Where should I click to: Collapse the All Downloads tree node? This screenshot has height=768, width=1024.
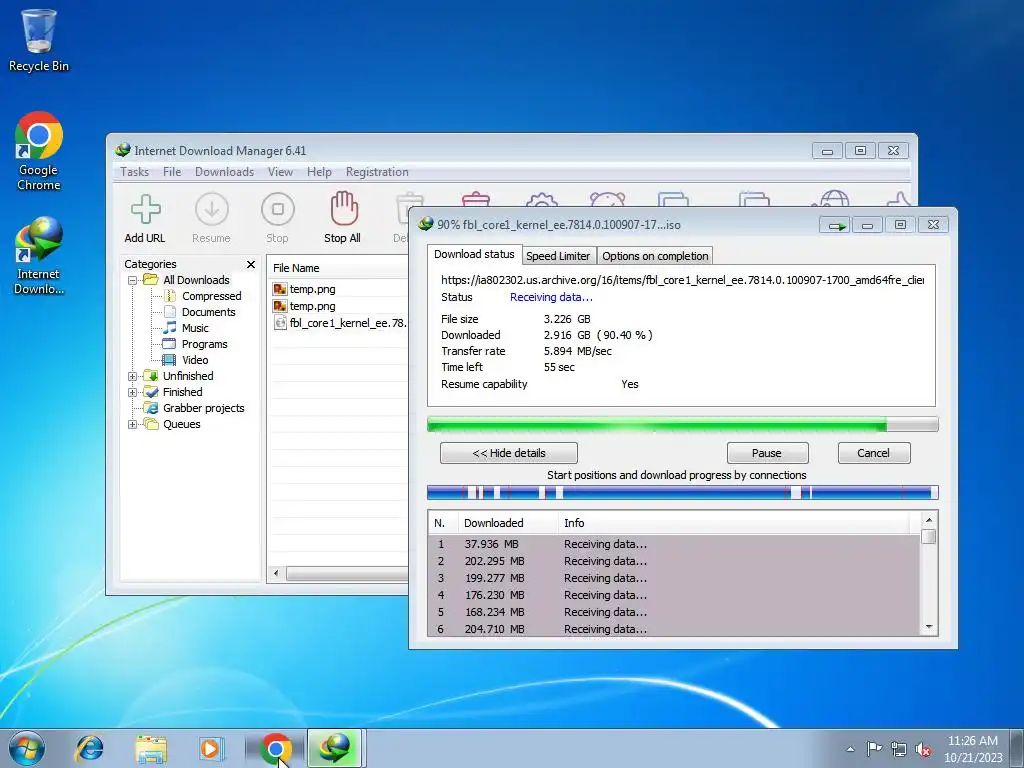[x=132, y=280]
